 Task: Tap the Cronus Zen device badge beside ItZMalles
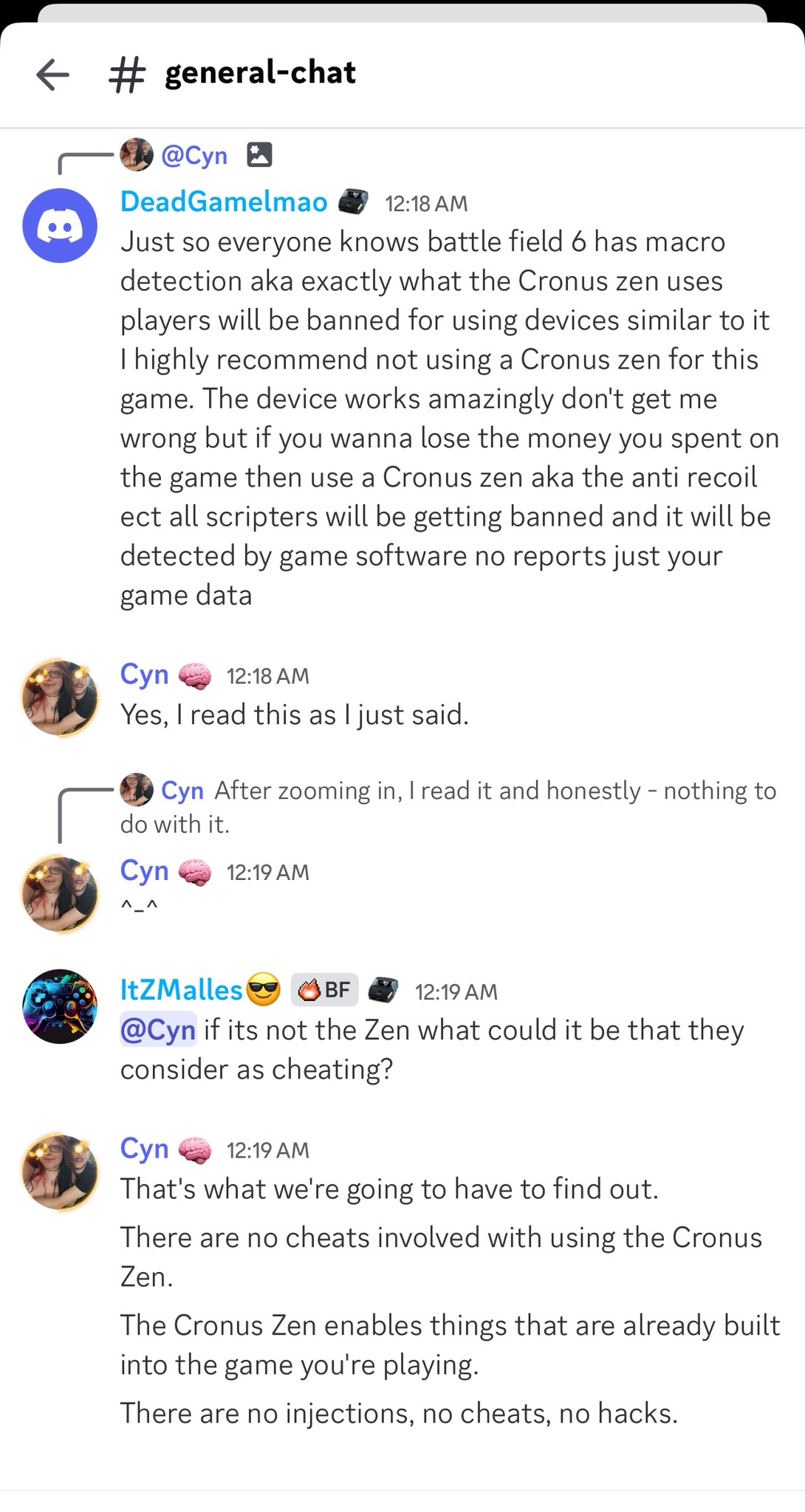pyautogui.click(x=383, y=990)
